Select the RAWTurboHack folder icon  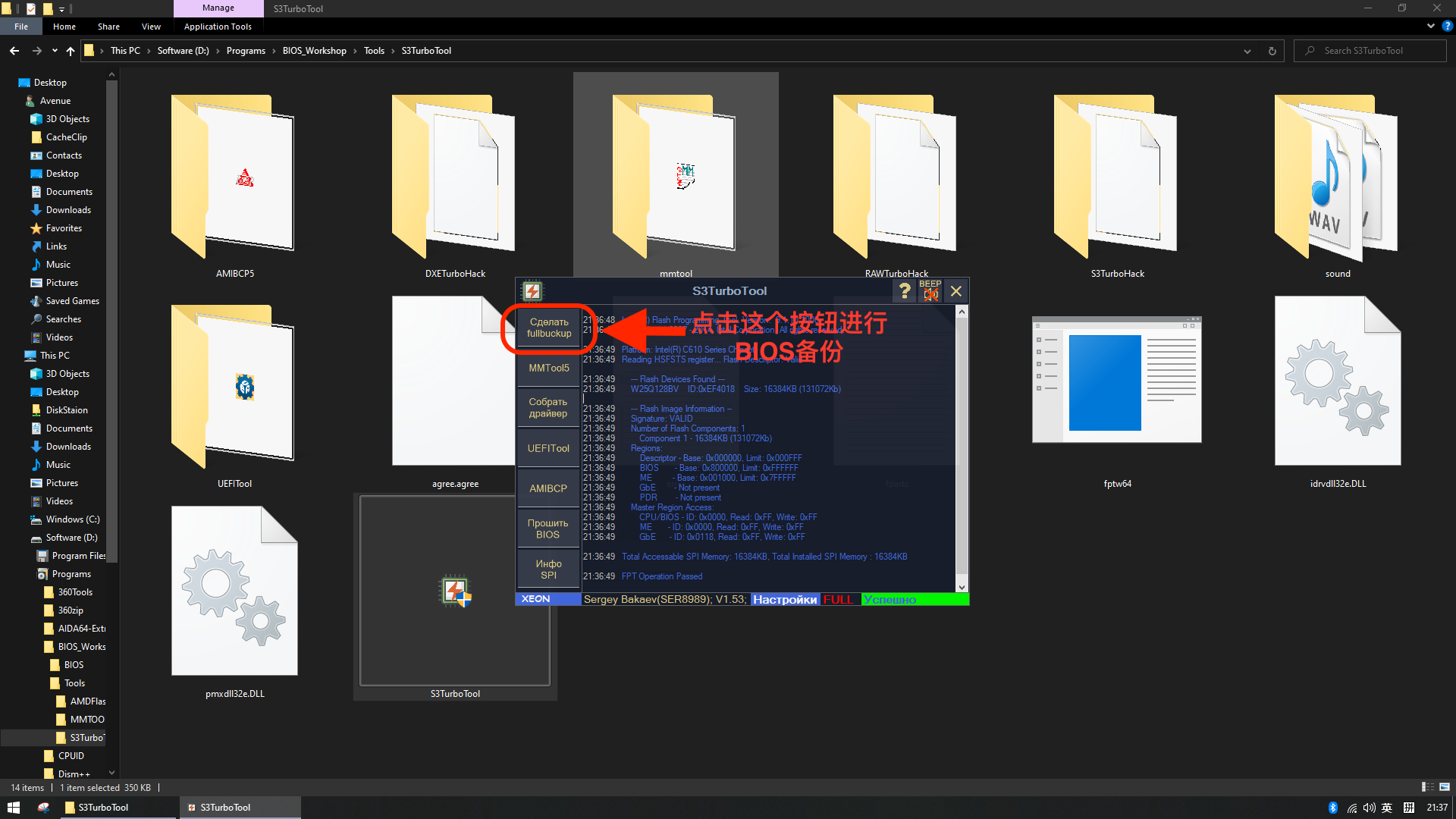(x=896, y=177)
